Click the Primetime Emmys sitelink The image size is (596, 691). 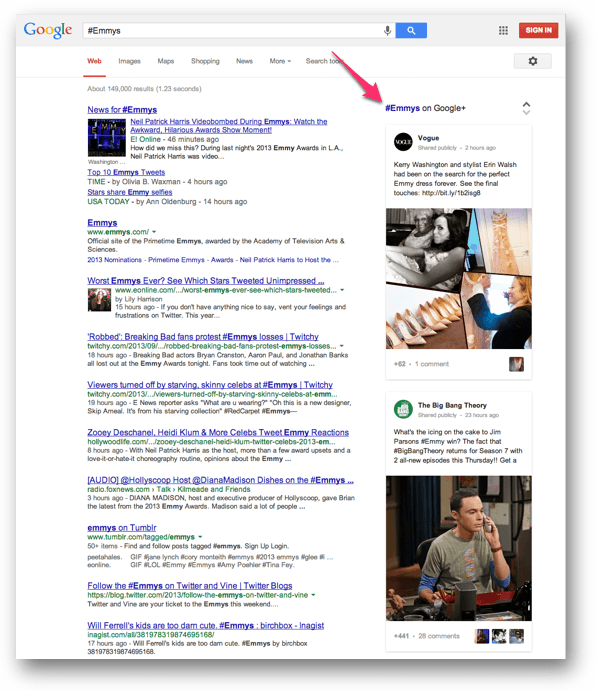pos(176,260)
